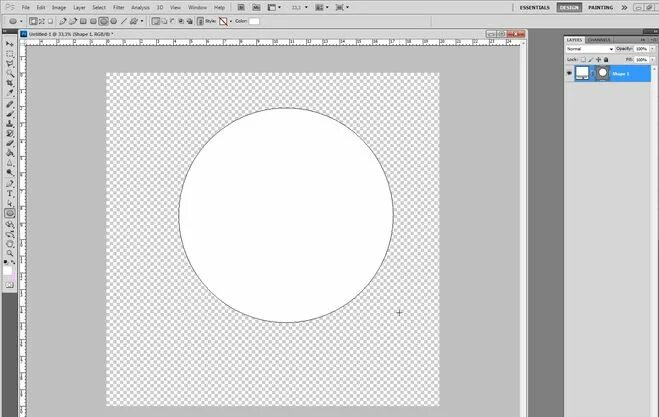Select the Type tool
The height and width of the screenshot is (417, 659).
pos(9,193)
